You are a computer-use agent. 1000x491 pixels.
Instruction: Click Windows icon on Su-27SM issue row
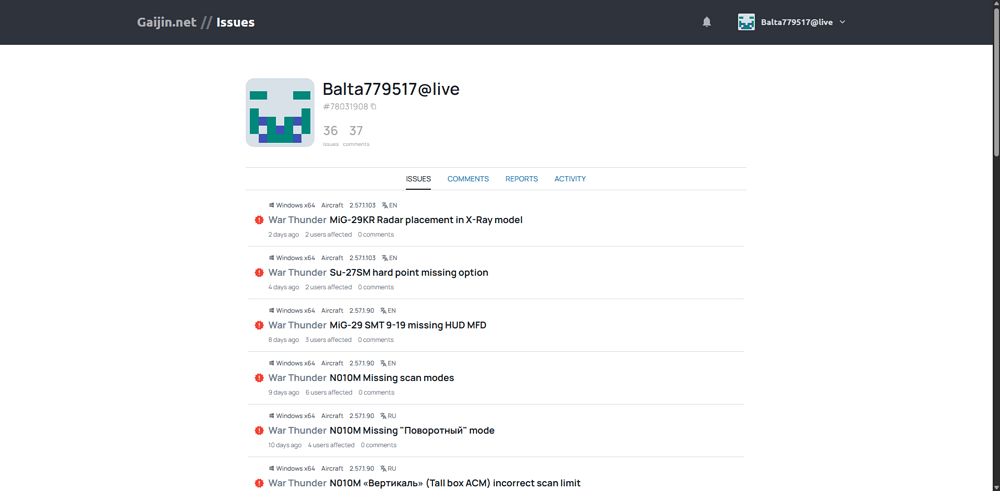[x=272, y=258]
